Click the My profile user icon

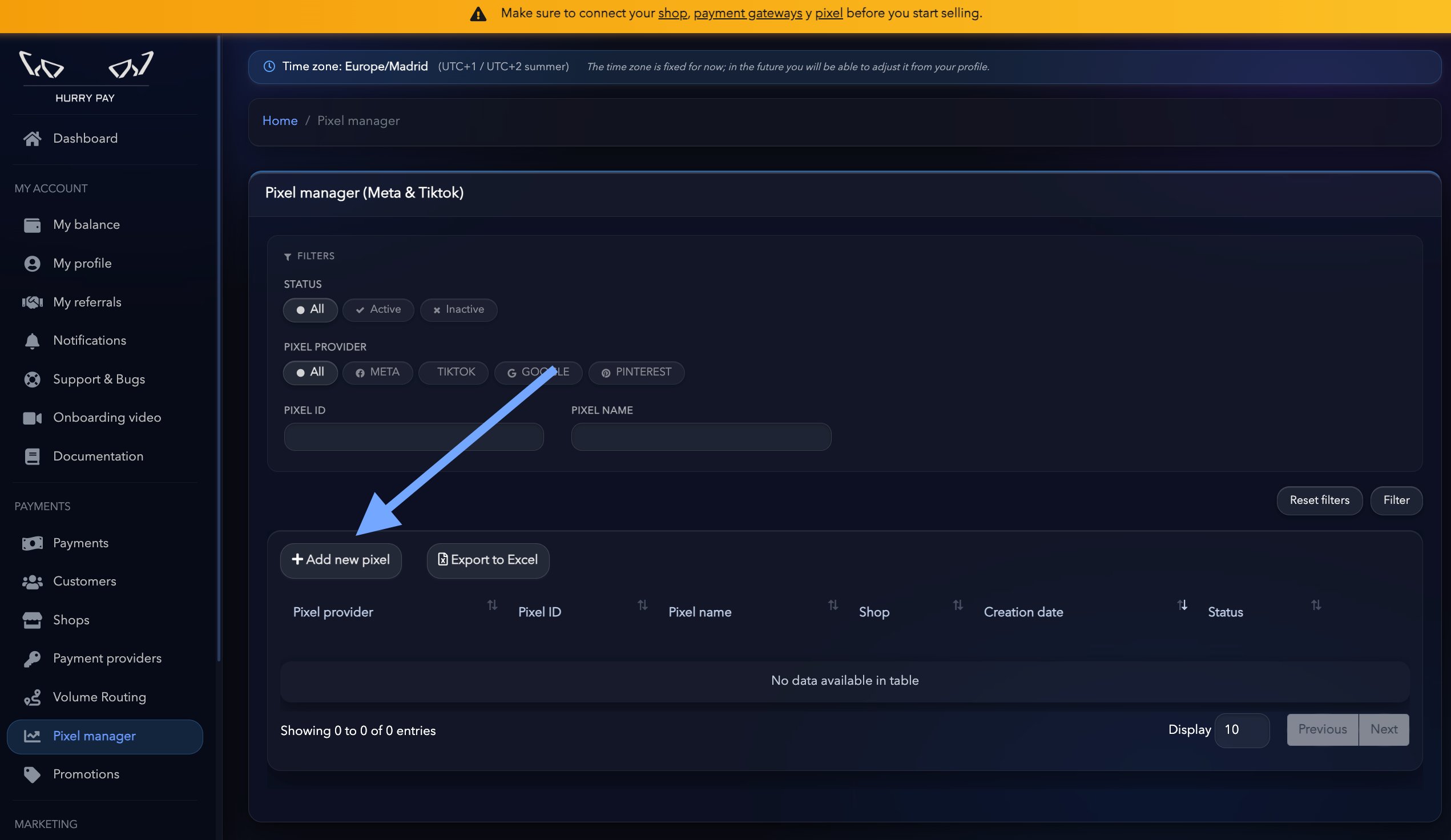(x=32, y=264)
